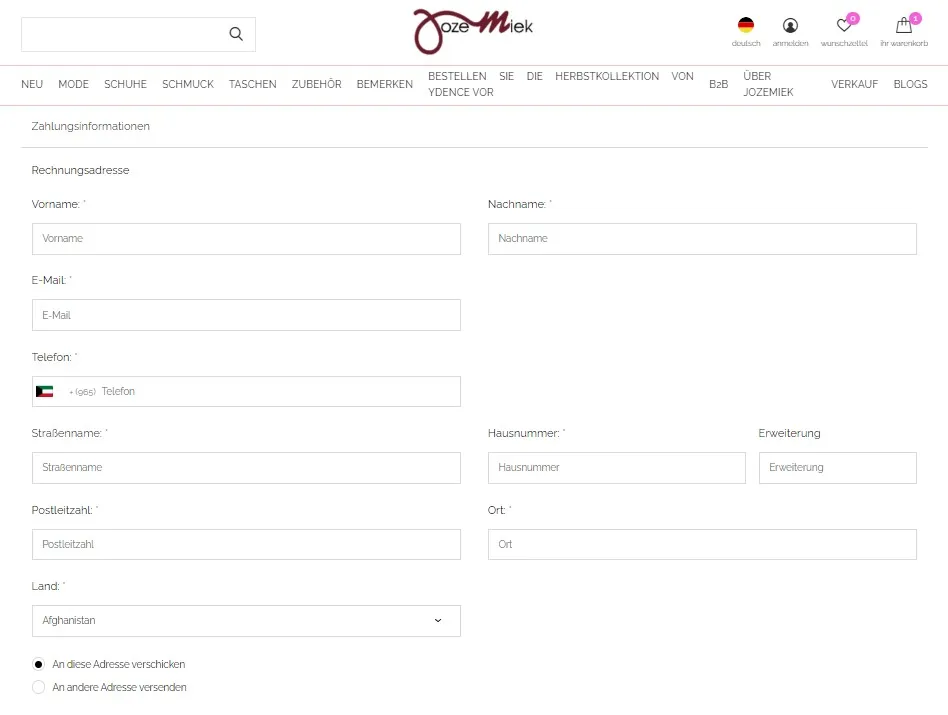
Task: Open the ÜBER JOZEMIEK menu item
Action: 768,84
